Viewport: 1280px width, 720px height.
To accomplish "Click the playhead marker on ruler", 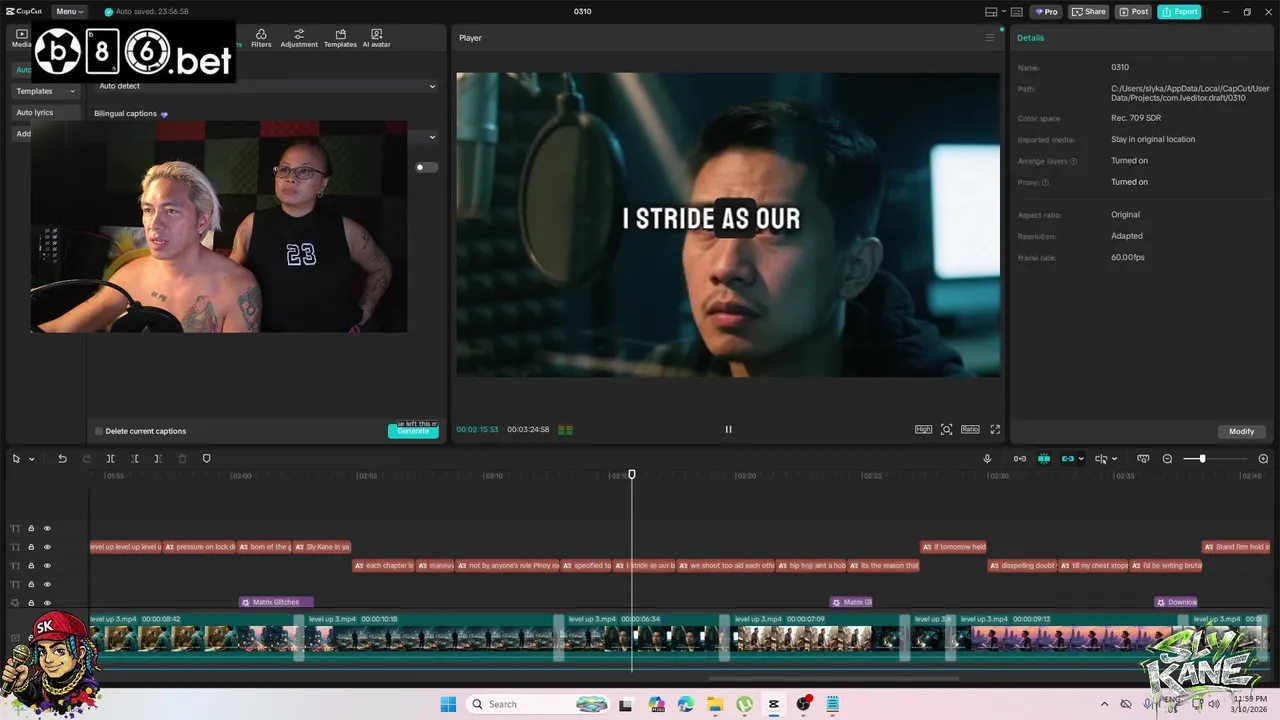I will tap(631, 474).
